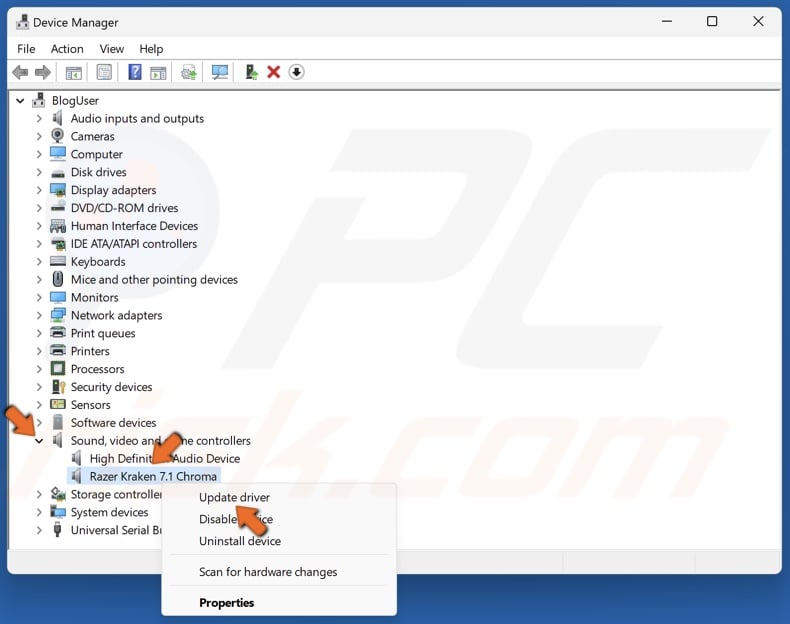Expand the Disk drives category
The height and width of the screenshot is (624, 790).
click(39, 172)
